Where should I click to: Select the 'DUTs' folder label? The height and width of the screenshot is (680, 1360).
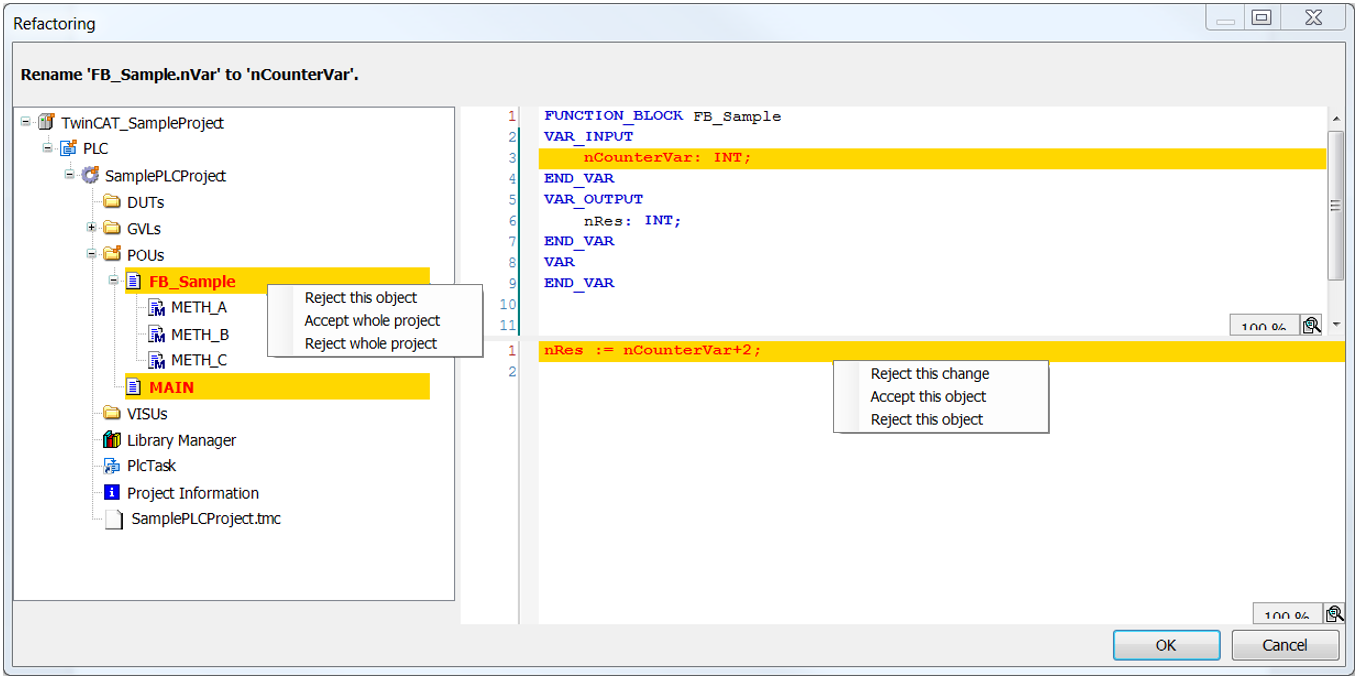(x=146, y=202)
